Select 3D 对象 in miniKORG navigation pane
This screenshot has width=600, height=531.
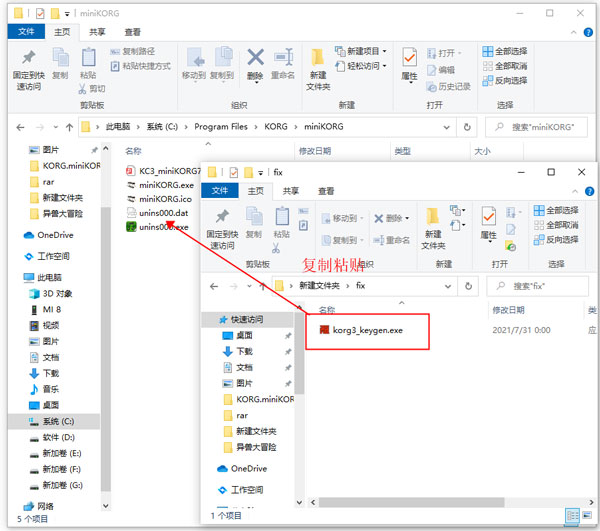(x=51, y=294)
